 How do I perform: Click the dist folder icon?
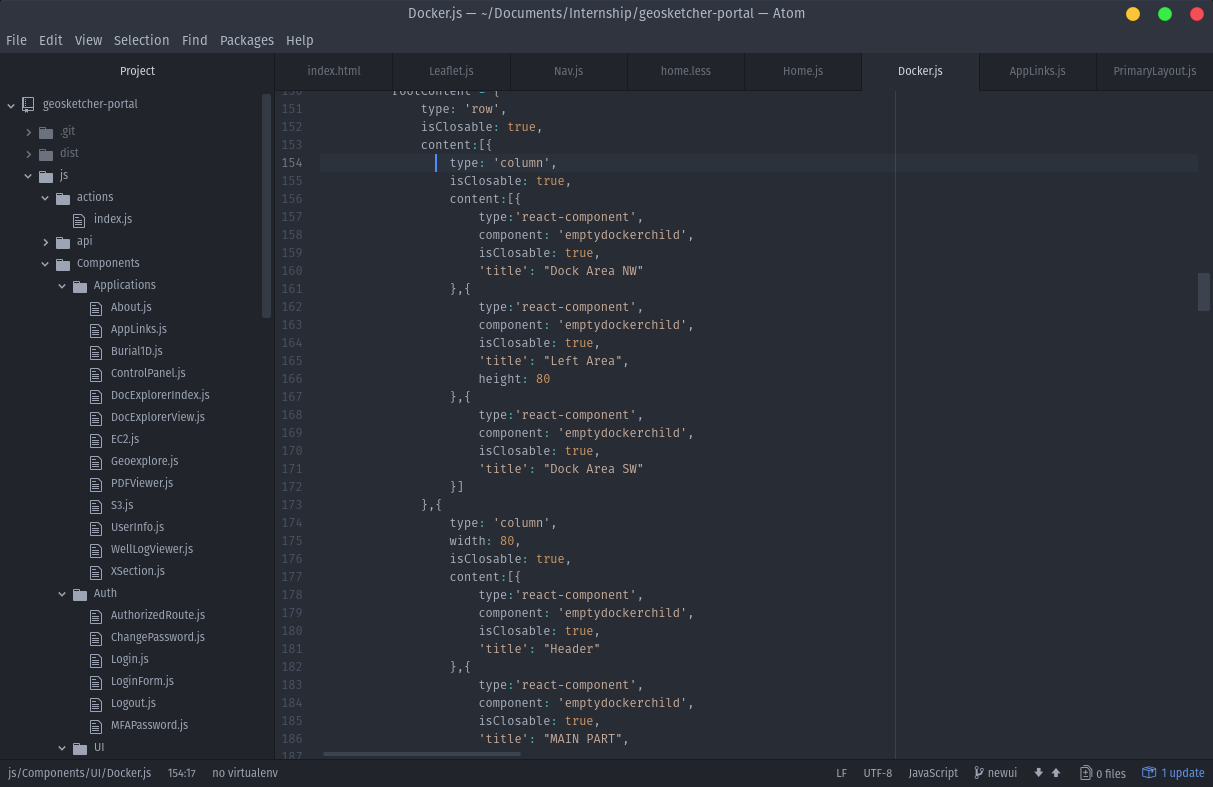point(46,153)
